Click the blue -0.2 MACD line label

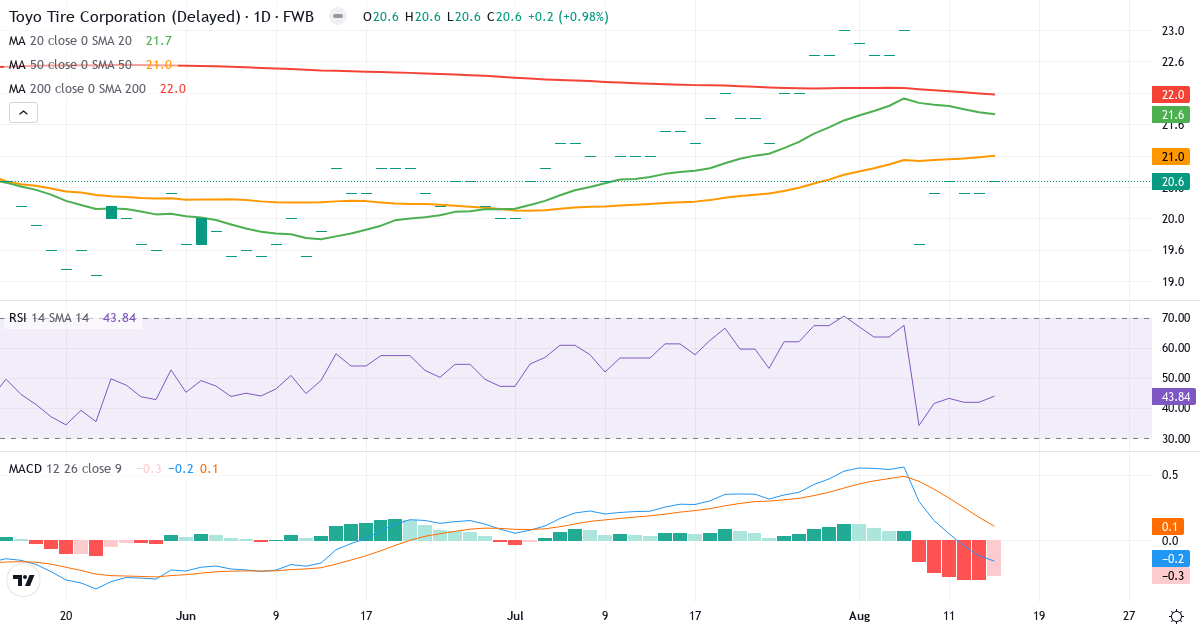click(1172, 559)
